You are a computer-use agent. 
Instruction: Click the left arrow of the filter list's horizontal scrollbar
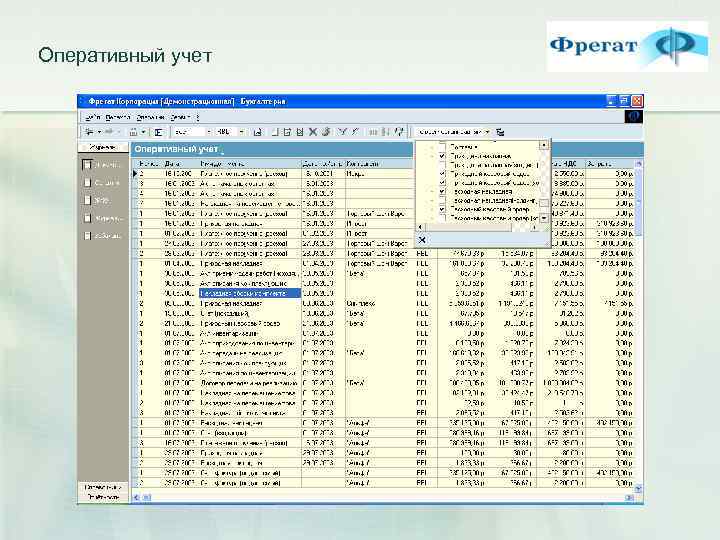click(421, 227)
